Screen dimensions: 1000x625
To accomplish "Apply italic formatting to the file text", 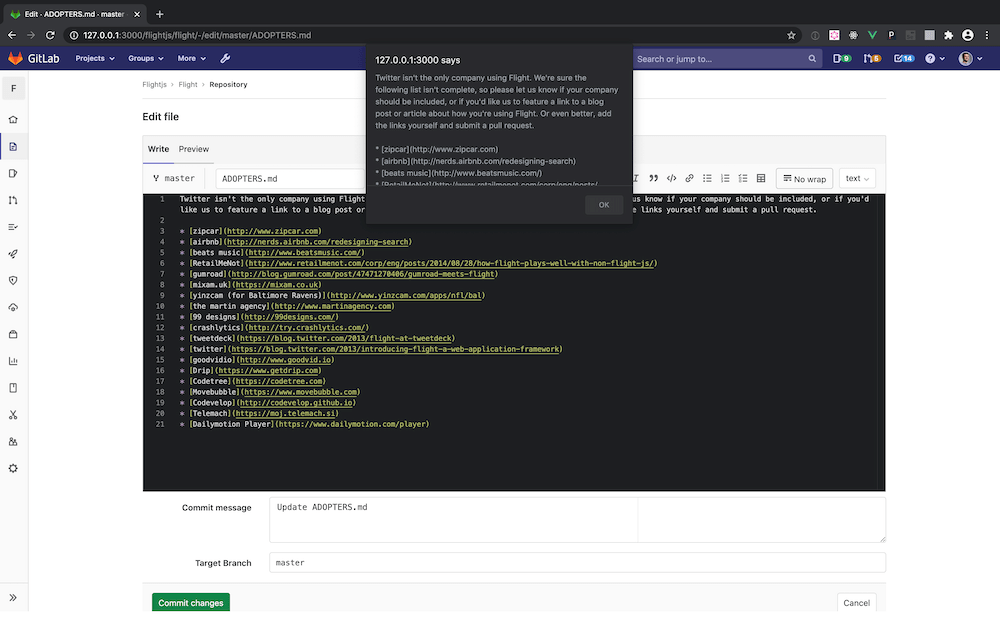I will 637,178.
